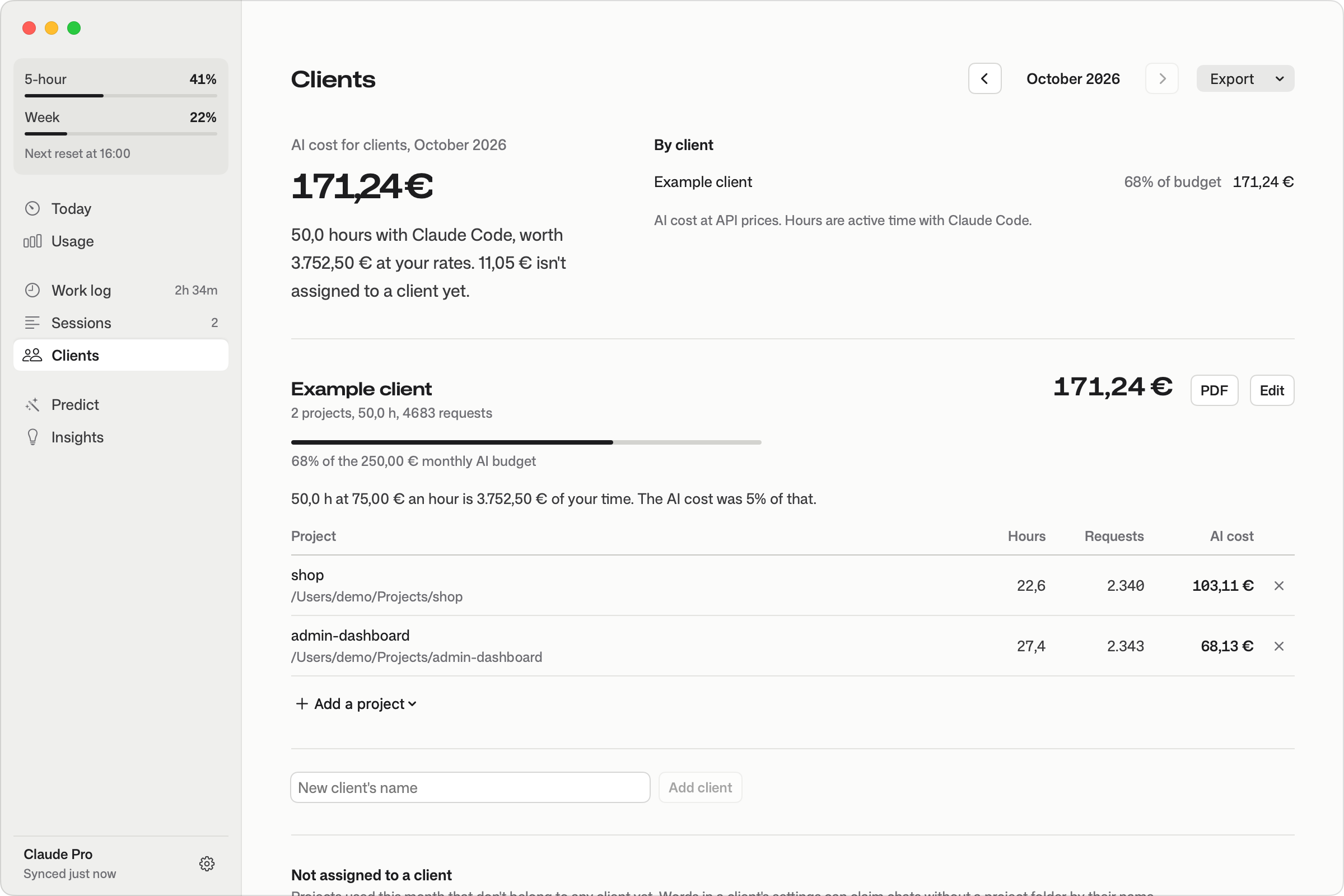Click the Example client section heading
This screenshot has width=1344, height=896.
pyautogui.click(x=361, y=389)
